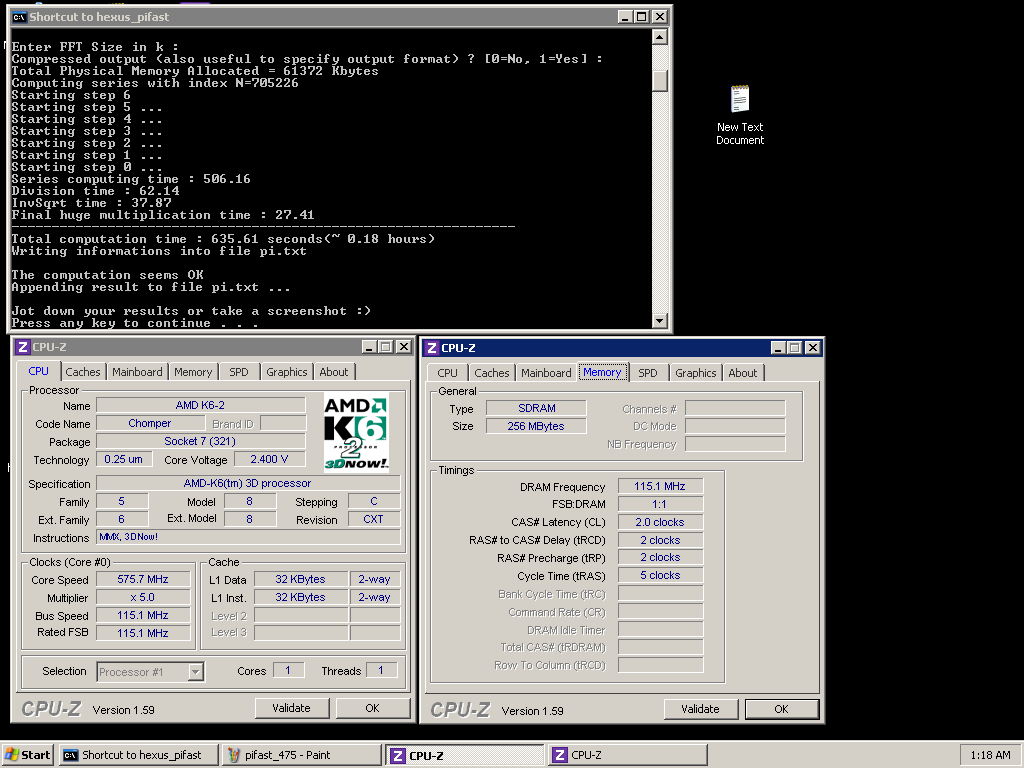
Task: Click the 1:18 AM system clock
Action: 990,755
